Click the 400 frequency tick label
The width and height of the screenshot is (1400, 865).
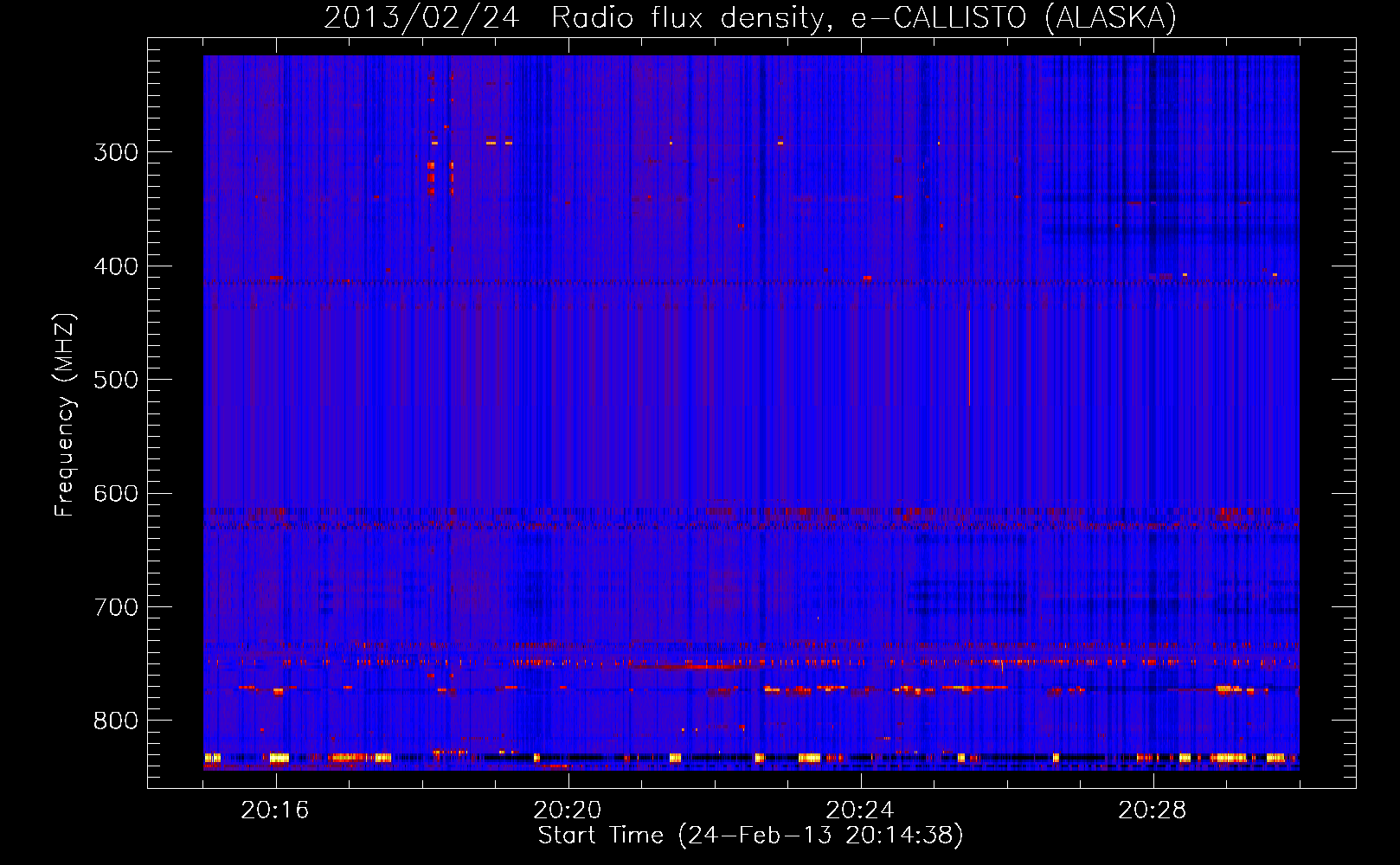116,266
